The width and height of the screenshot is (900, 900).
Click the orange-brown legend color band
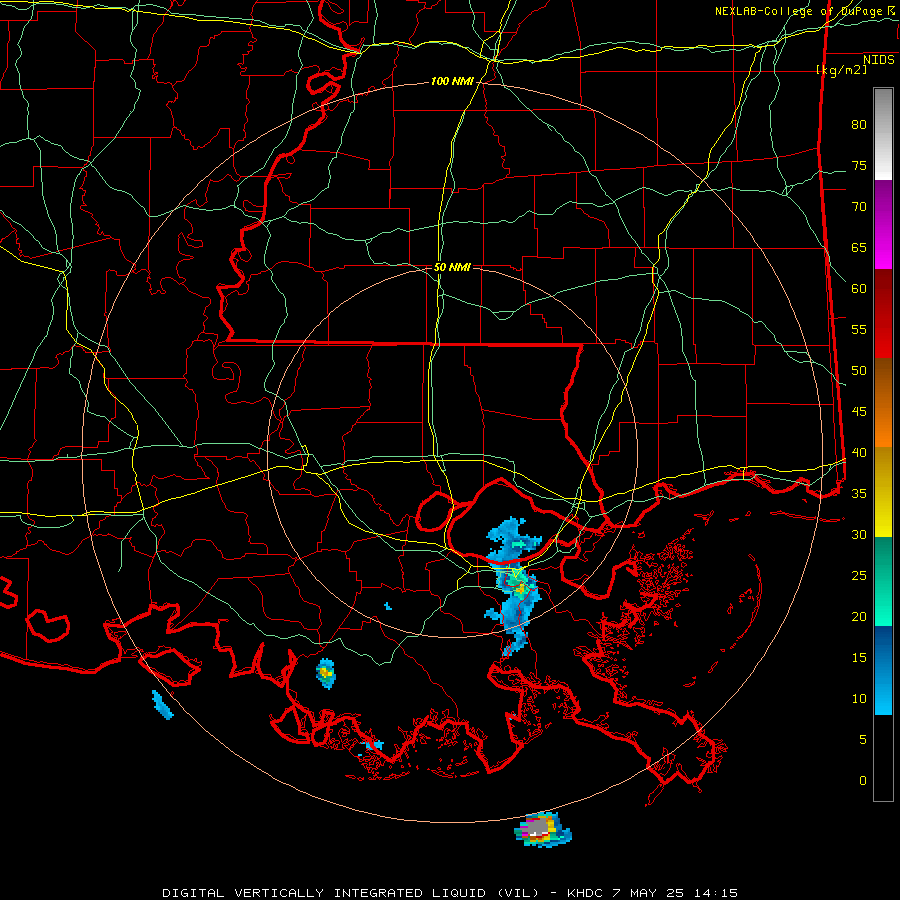pyautogui.click(x=883, y=403)
